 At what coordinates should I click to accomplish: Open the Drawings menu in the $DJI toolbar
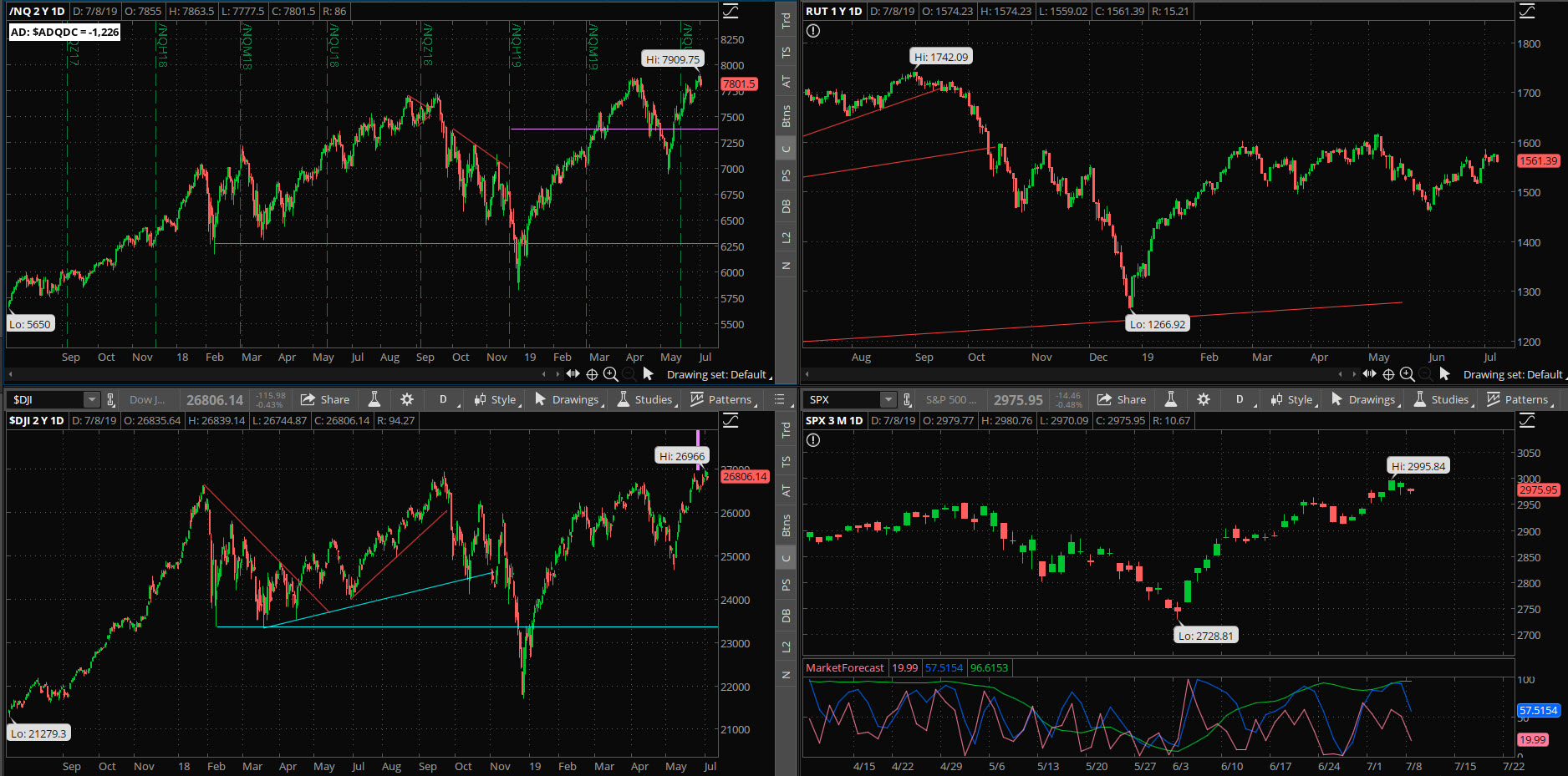[x=568, y=399]
